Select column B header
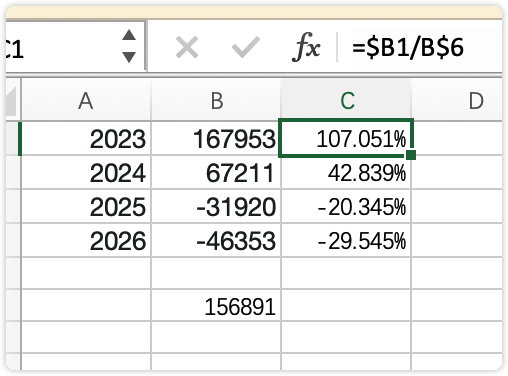 click(x=216, y=100)
